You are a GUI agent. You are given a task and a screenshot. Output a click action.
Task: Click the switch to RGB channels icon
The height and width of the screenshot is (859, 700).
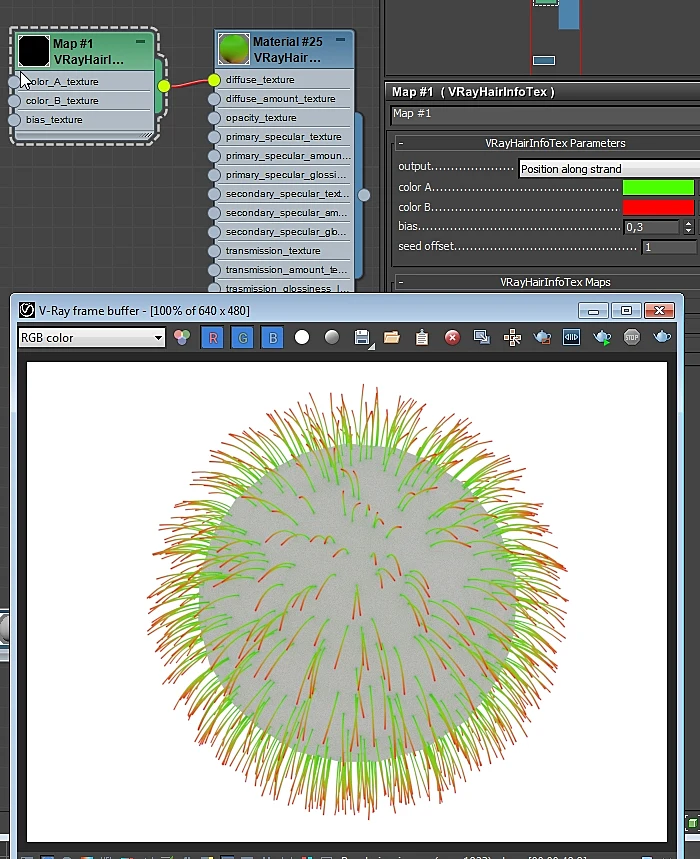pyautogui.click(x=182, y=337)
